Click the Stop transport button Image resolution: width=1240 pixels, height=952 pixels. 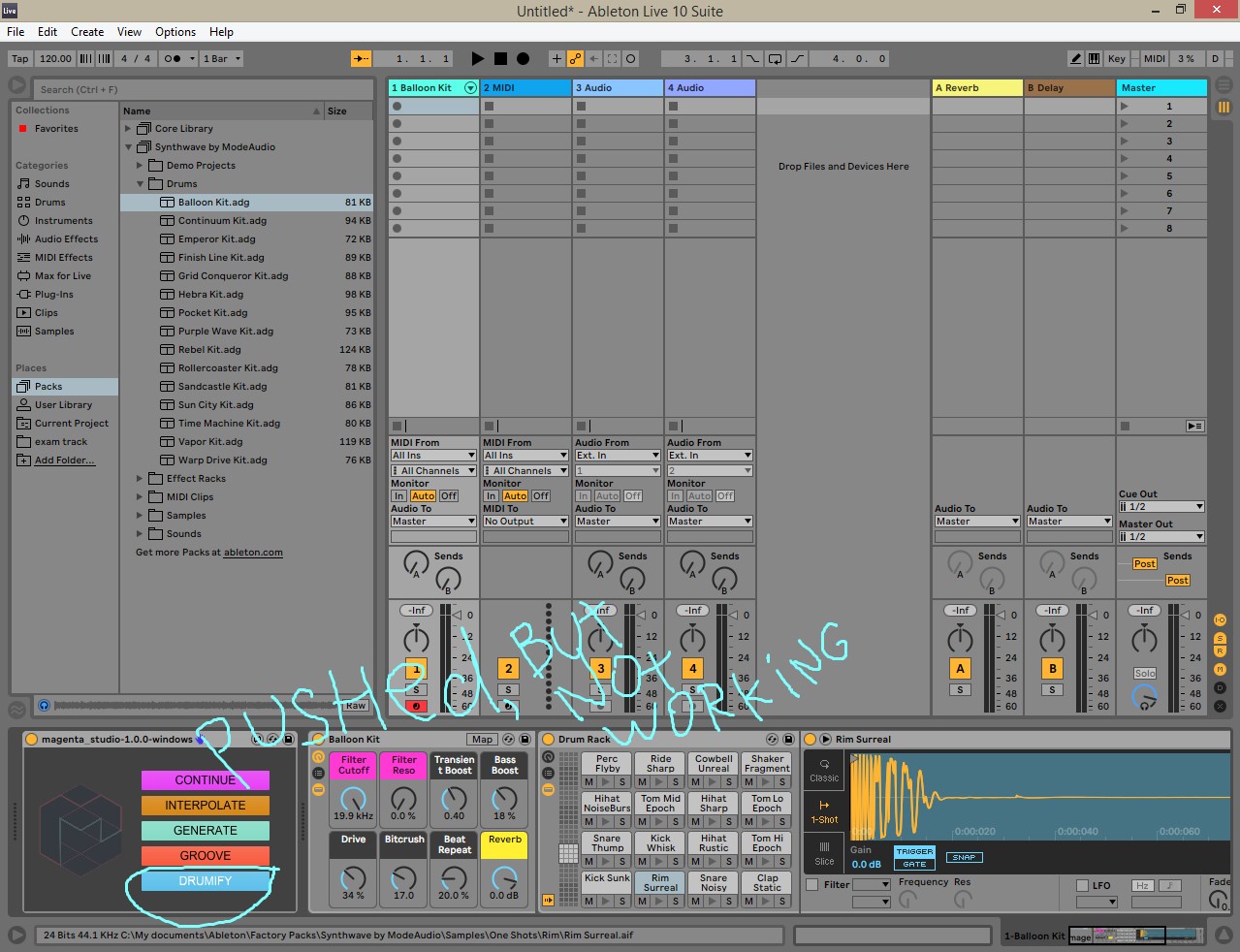(500, 58)
